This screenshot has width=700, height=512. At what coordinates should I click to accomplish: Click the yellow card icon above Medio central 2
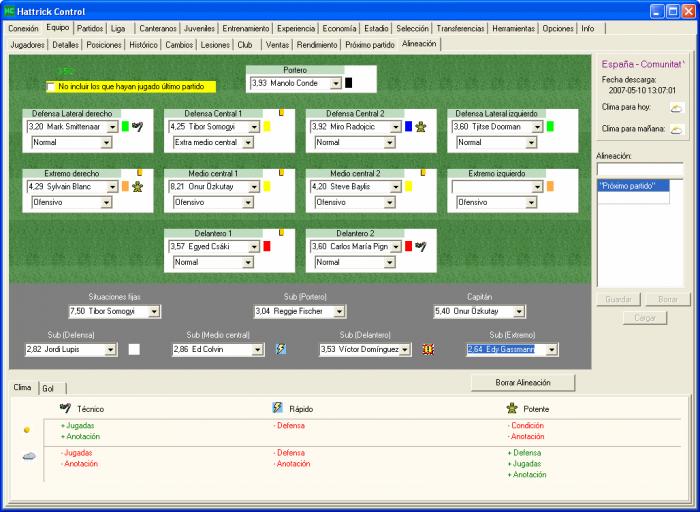(x=423, y=172)
